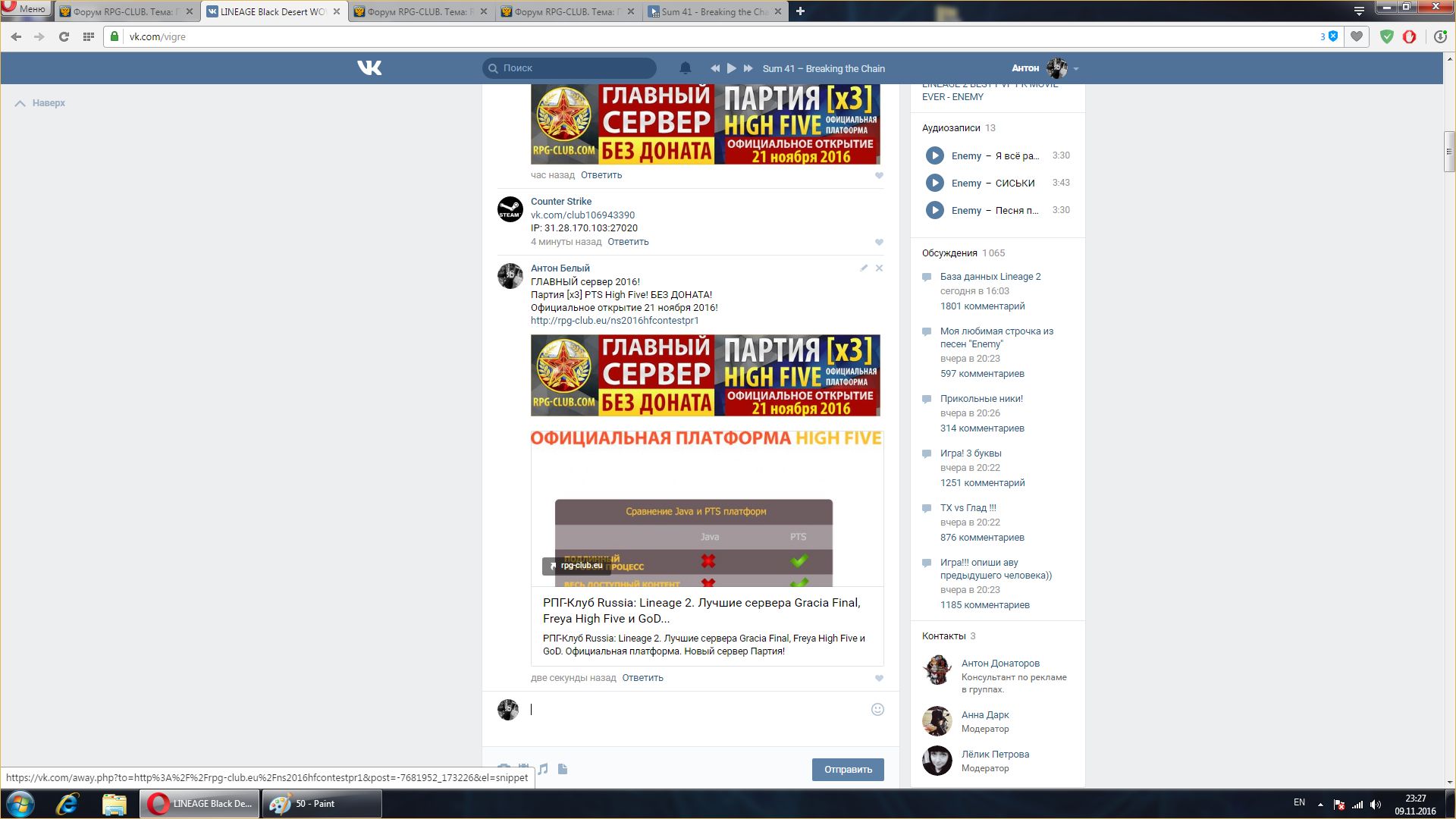Go back in browser history

pyautogui.click(x=16, y=36)
